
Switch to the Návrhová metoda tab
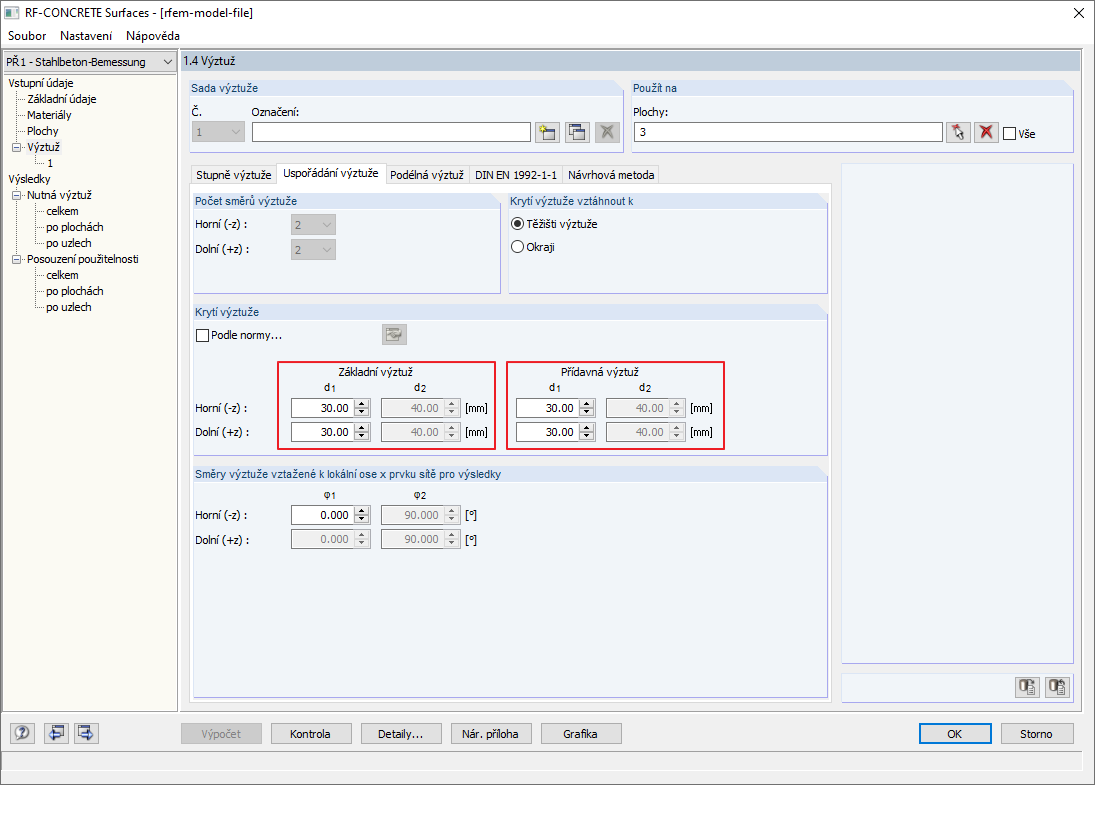coord(611,175)
